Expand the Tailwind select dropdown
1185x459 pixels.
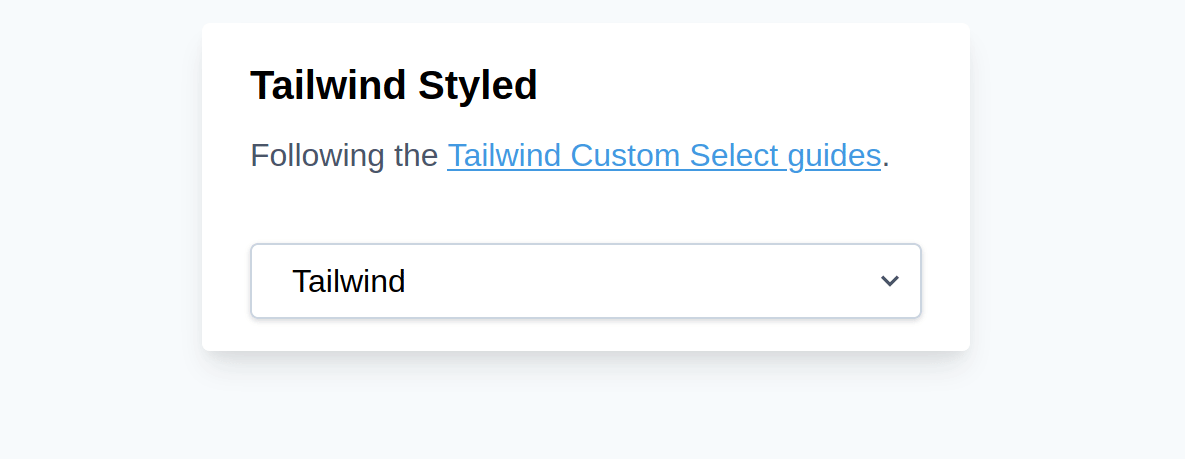pos(585,281)
